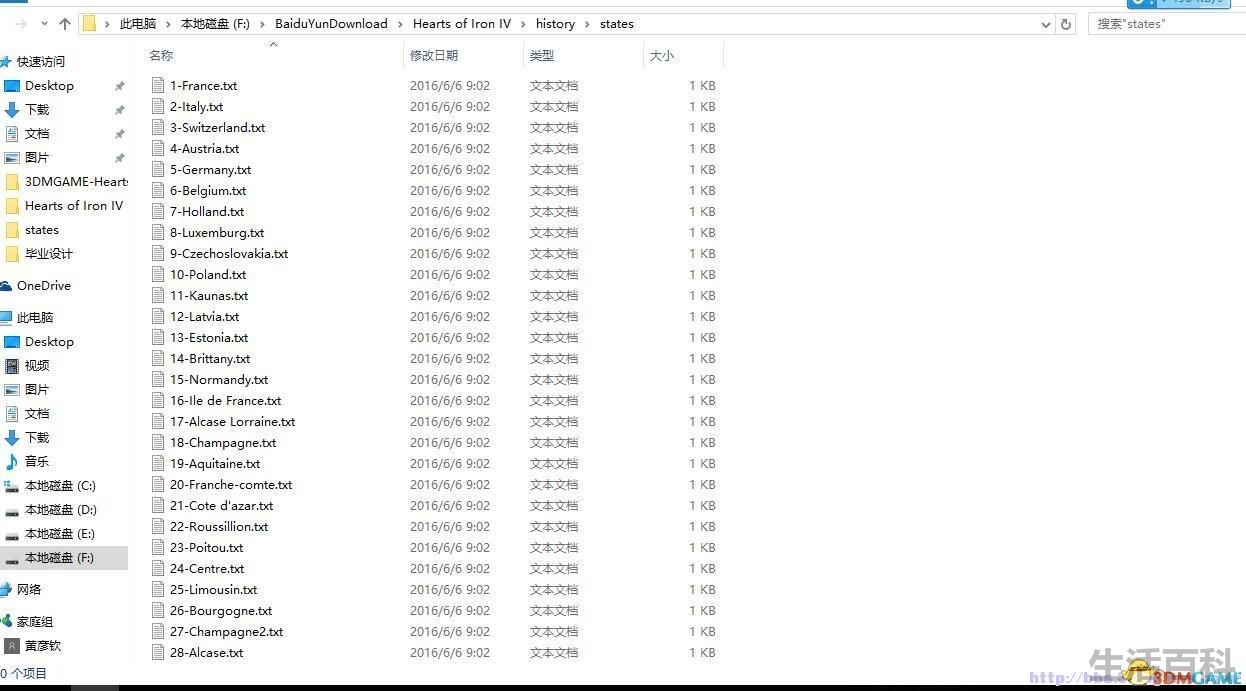Click the search "states" input box

point(1167,24)
